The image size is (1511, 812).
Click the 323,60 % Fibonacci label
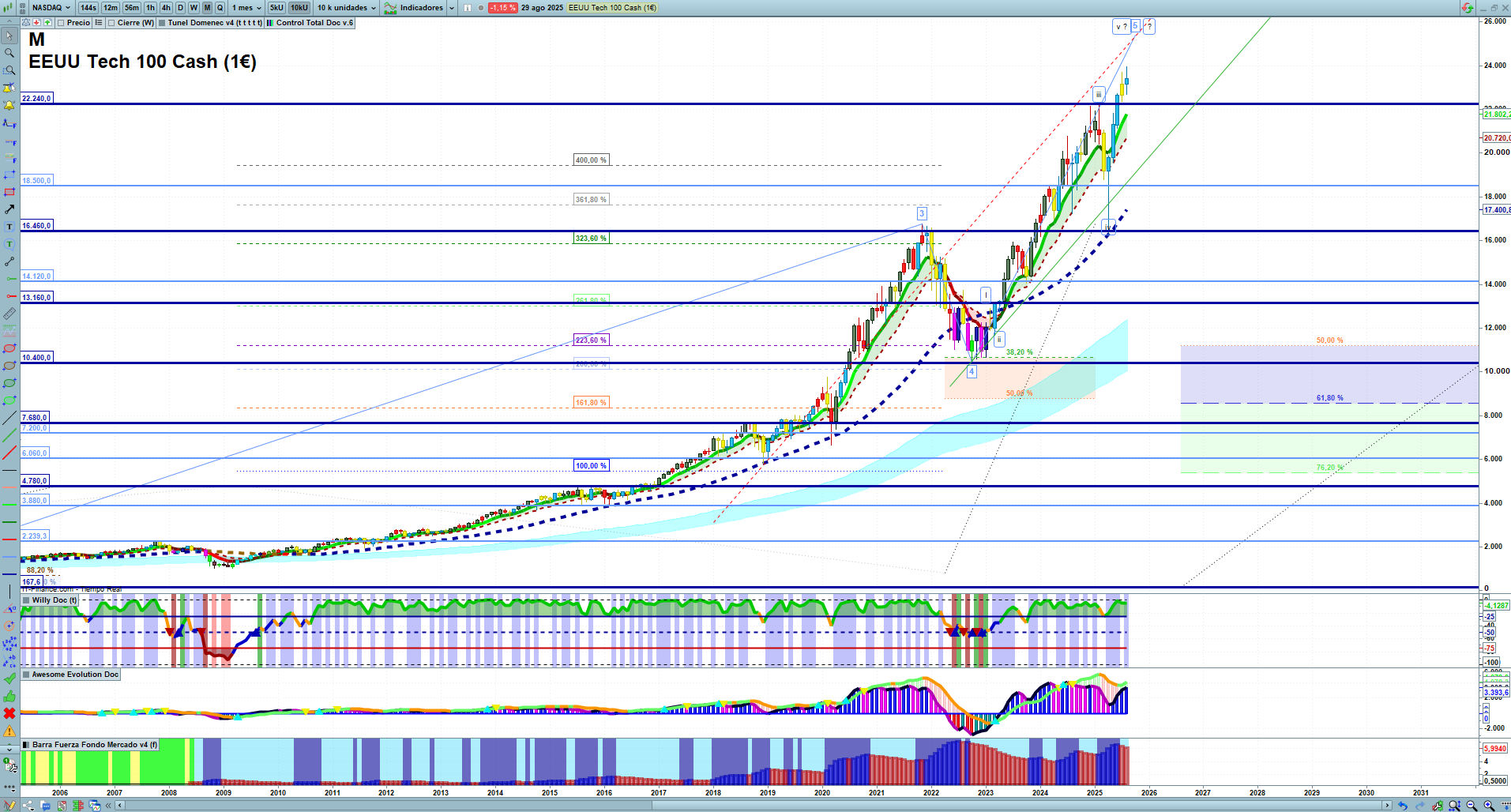(x=592, y=239)
